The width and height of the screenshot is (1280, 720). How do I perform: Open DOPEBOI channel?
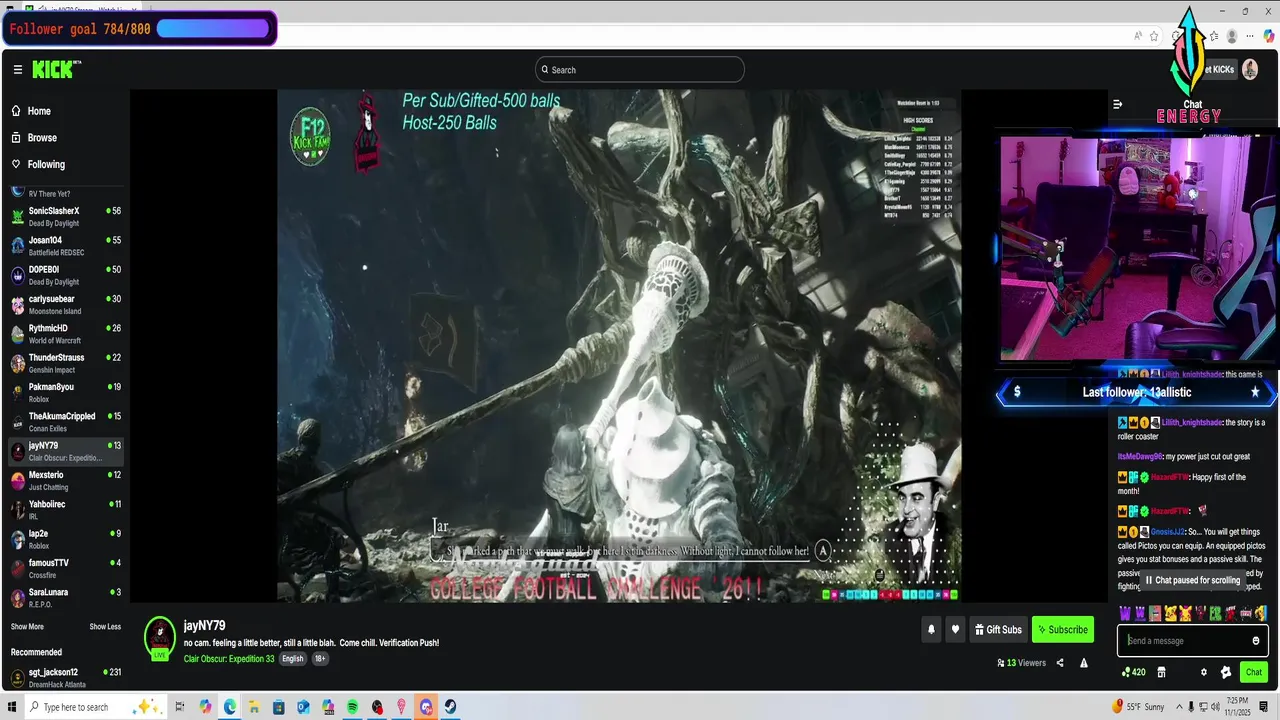(x=66, y=275)
